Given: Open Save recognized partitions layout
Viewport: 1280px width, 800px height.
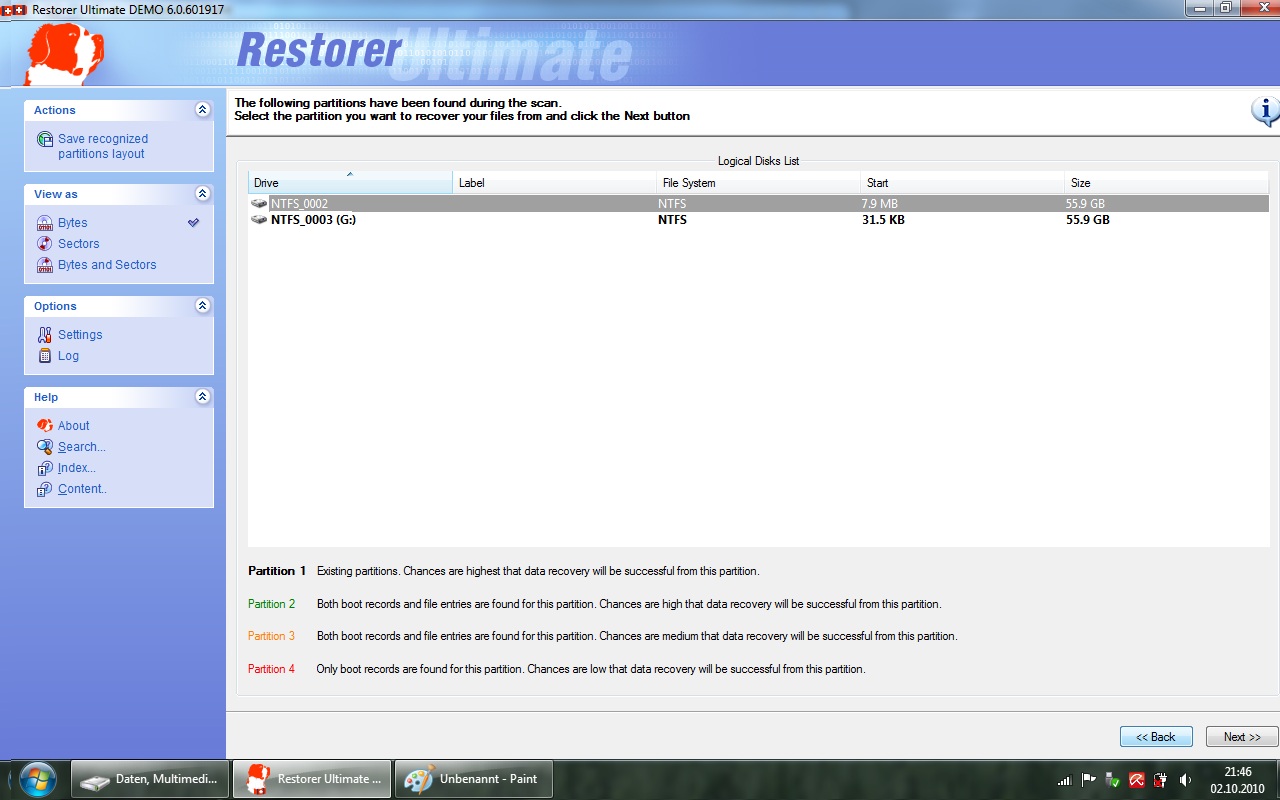Looking at the screenshot, I should 103,146.
